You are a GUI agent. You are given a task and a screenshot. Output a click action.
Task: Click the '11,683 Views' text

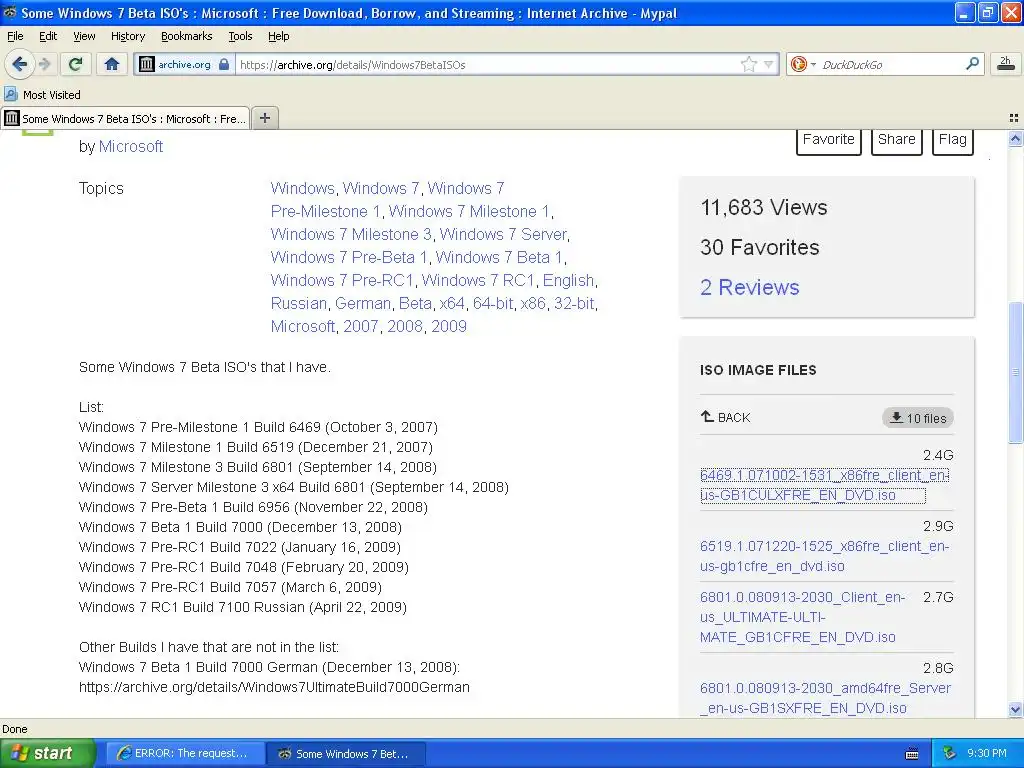click(763, 208)
